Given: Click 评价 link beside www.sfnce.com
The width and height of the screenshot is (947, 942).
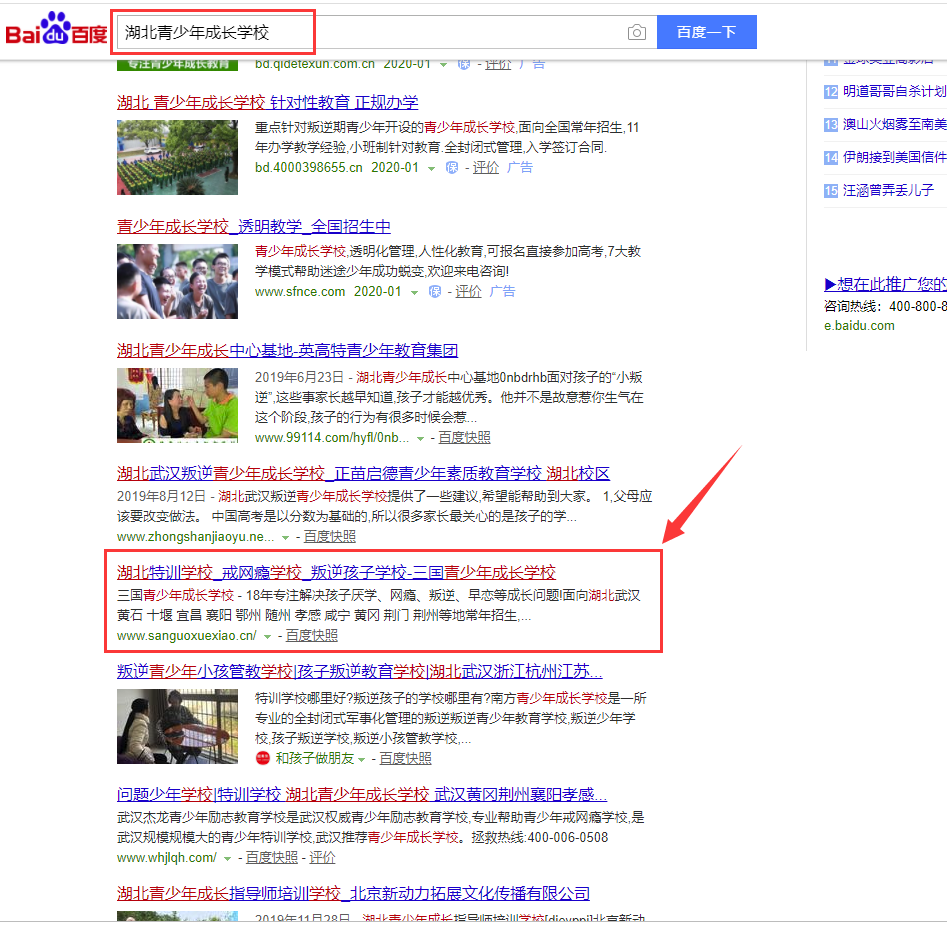Looking at the screenshot, I should tap(468, 291).
